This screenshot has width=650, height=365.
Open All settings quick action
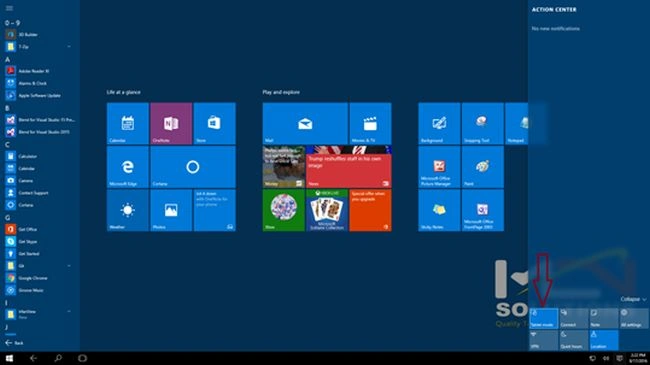tap(634, 318)
